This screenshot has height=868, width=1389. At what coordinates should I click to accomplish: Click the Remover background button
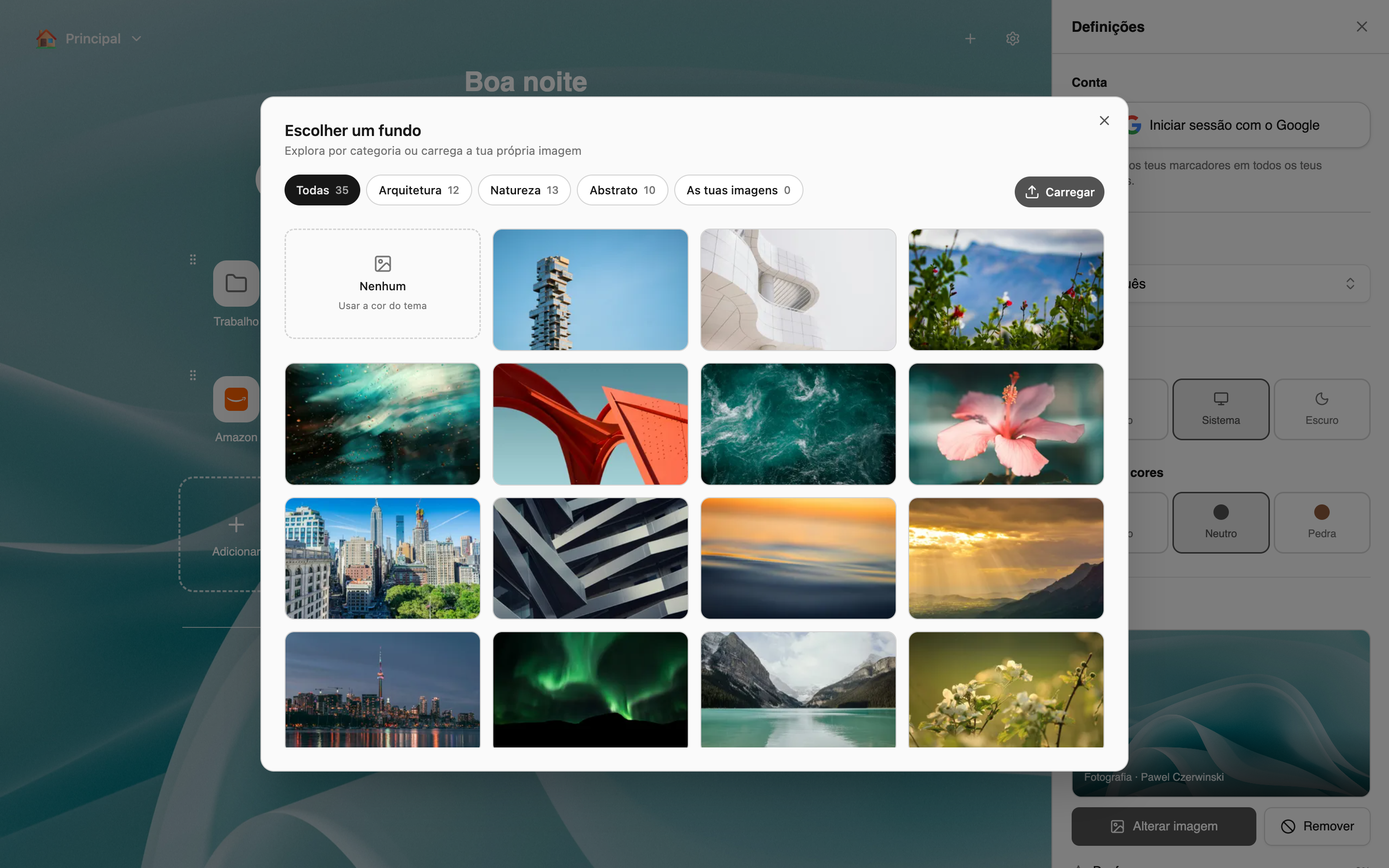point(1317,826)
